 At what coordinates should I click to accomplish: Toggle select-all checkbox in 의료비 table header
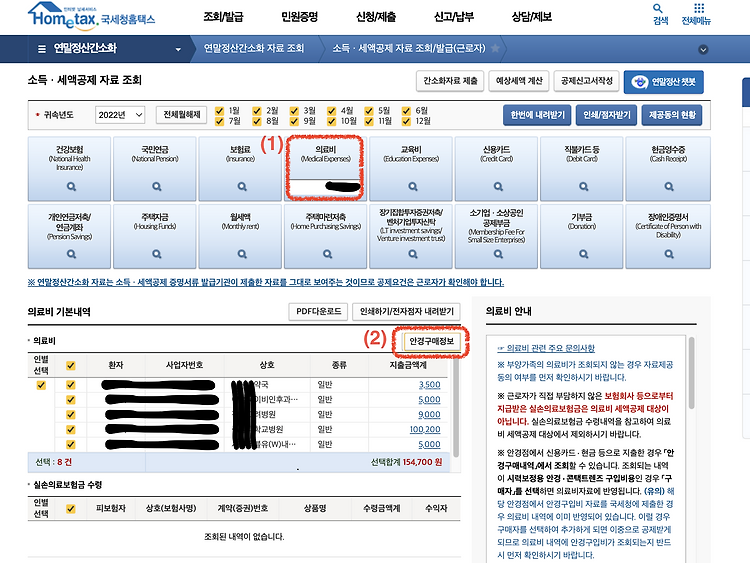(71, 366)
